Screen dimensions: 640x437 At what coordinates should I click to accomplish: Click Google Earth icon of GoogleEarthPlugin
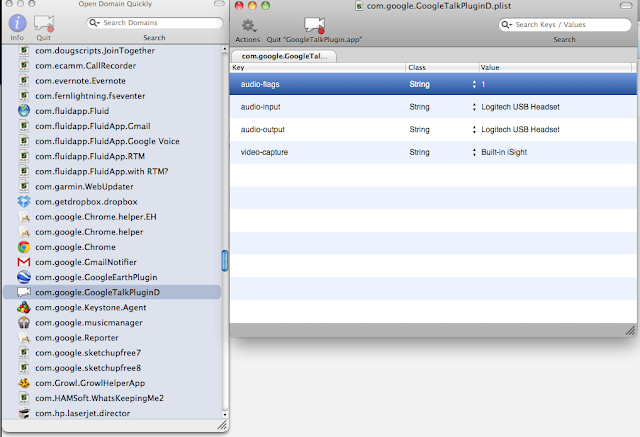tap(24, 277)
